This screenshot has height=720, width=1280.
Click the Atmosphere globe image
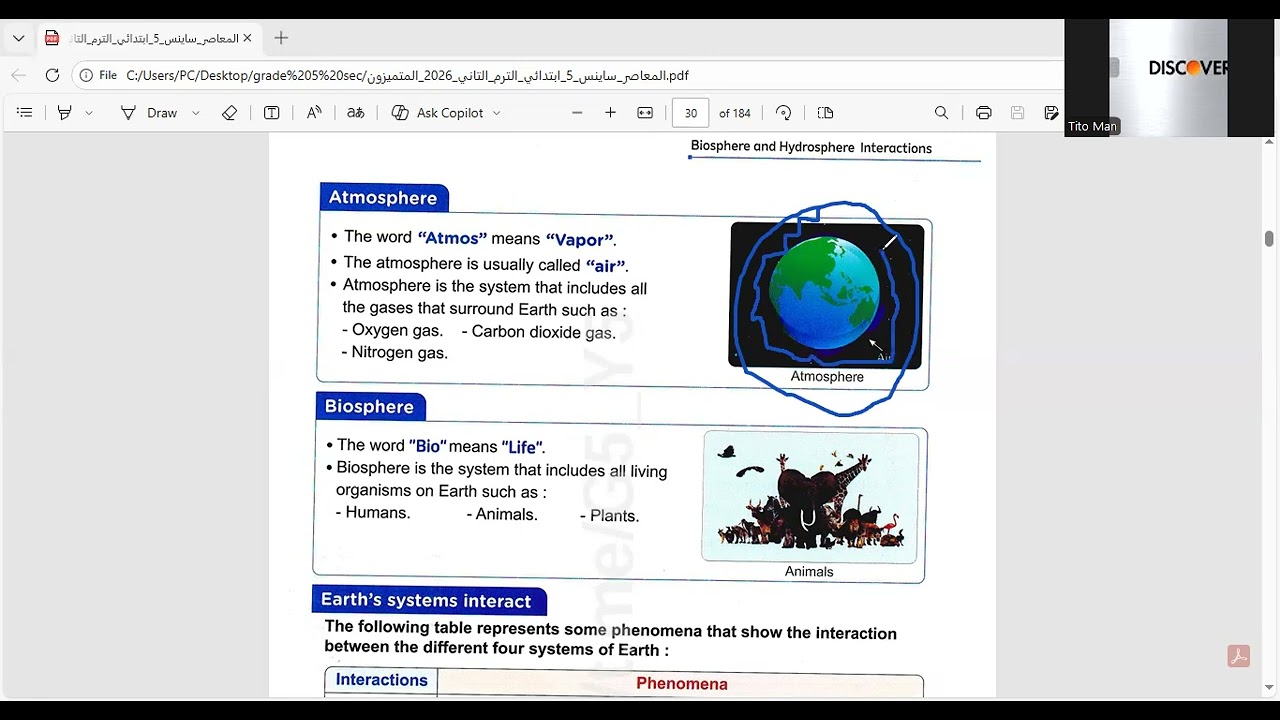click(x=826, y=296)
